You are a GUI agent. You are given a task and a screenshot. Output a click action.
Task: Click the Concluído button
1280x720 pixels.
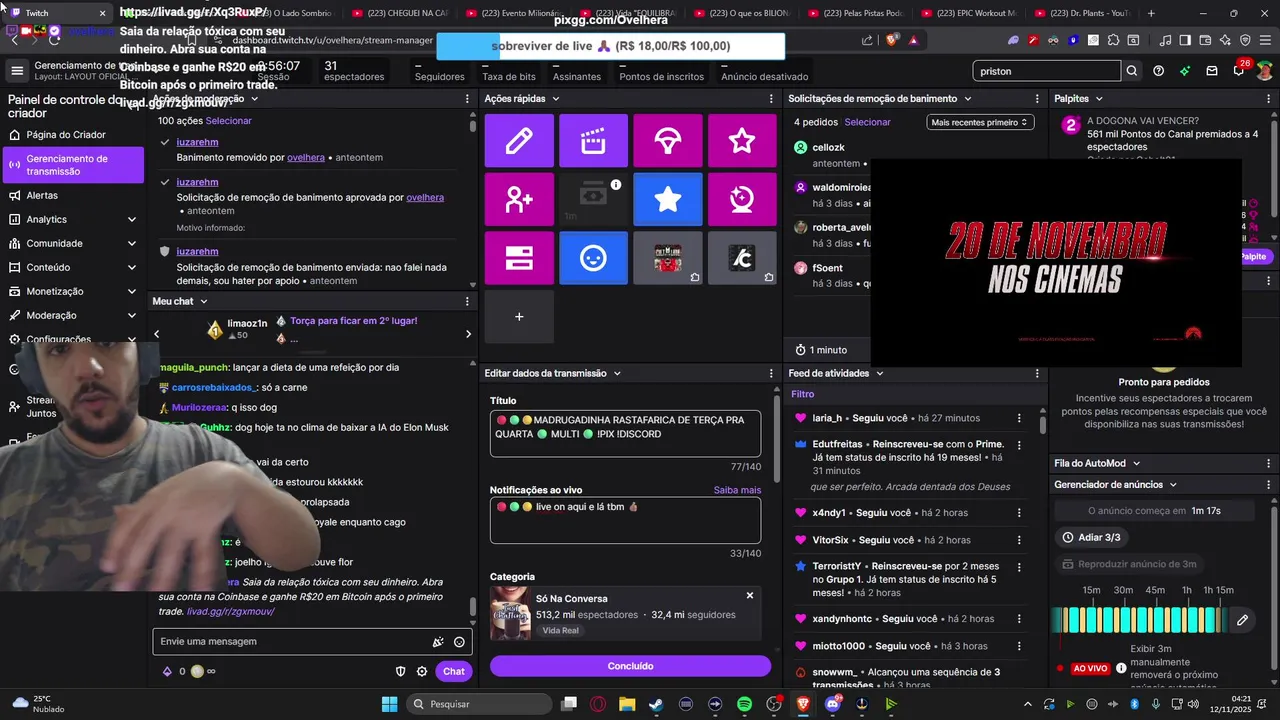pyautogui.click(x=630, y=666)
